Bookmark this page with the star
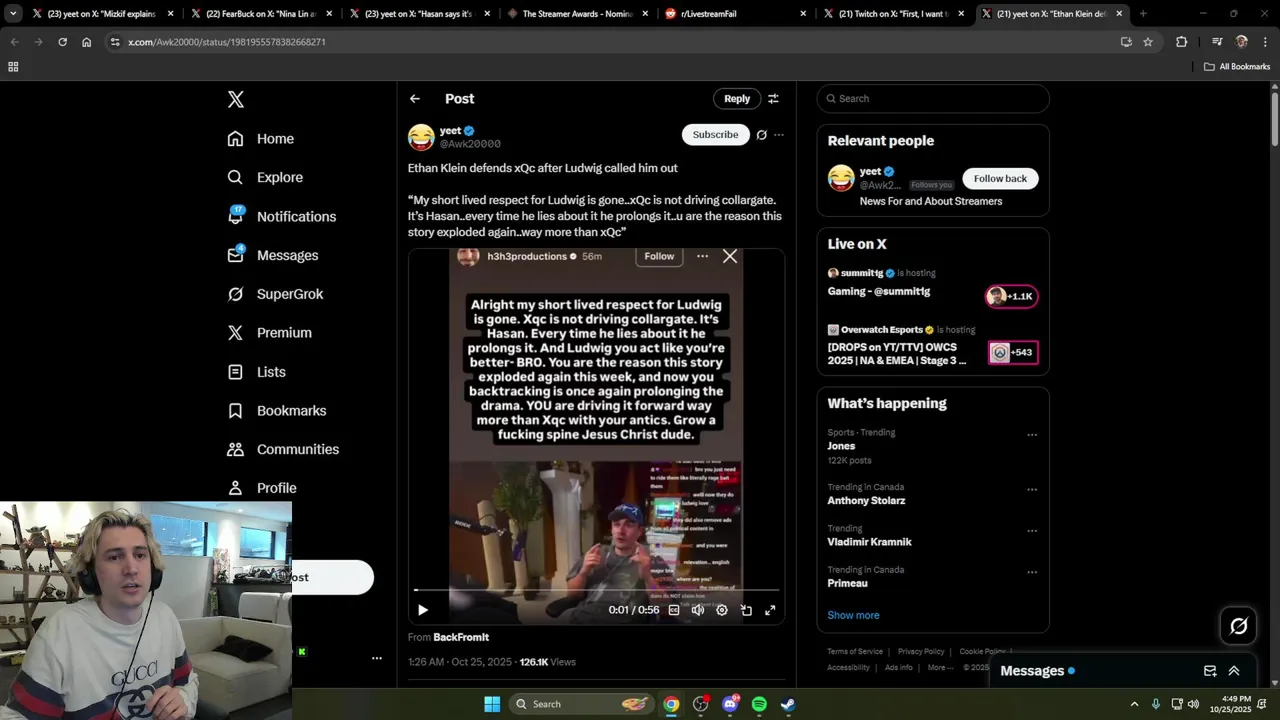The width and height of the screenshot is (1280, 720). click(x=1148, y=42)
